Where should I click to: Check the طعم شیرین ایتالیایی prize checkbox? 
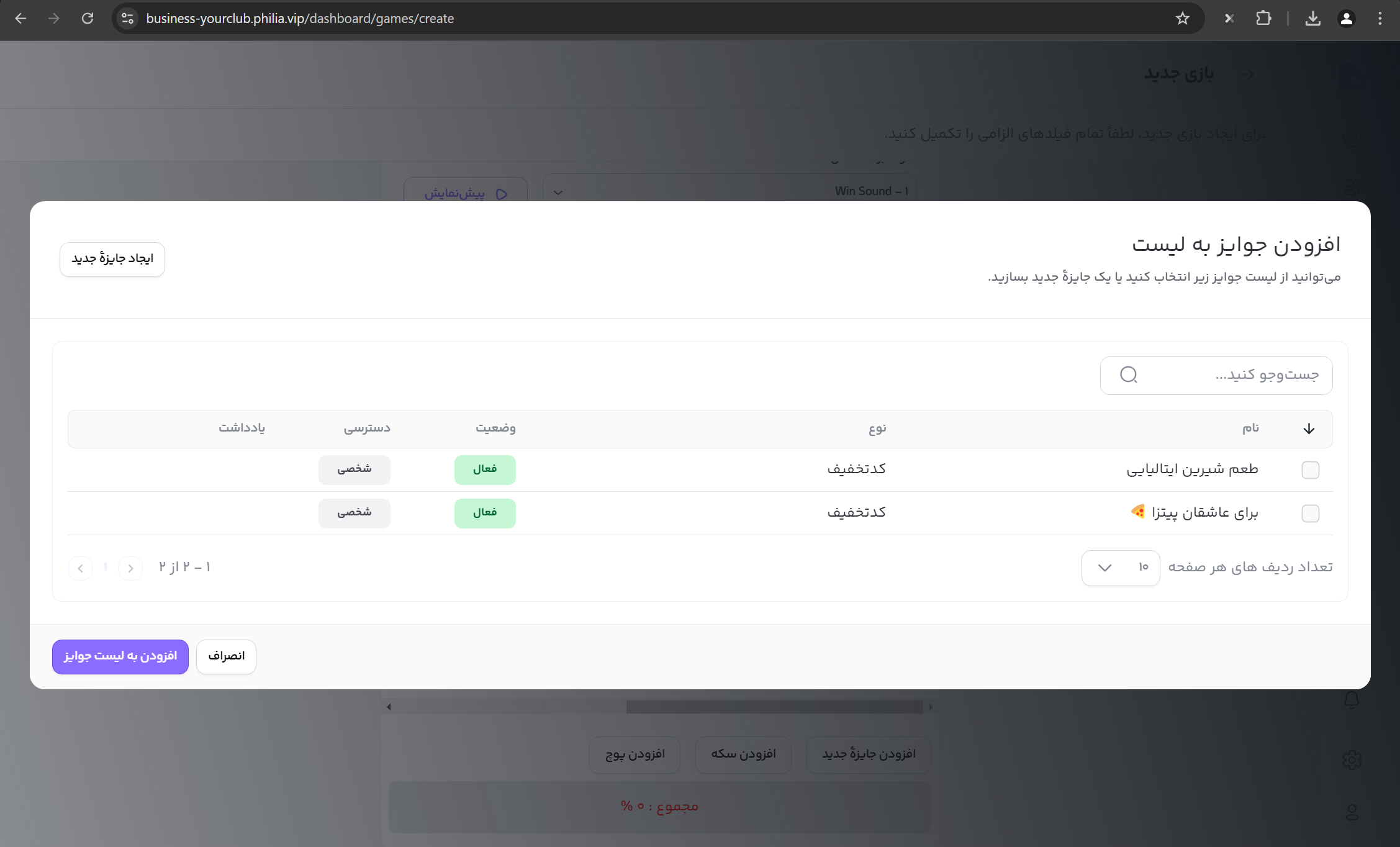[x=1310, y=470]
